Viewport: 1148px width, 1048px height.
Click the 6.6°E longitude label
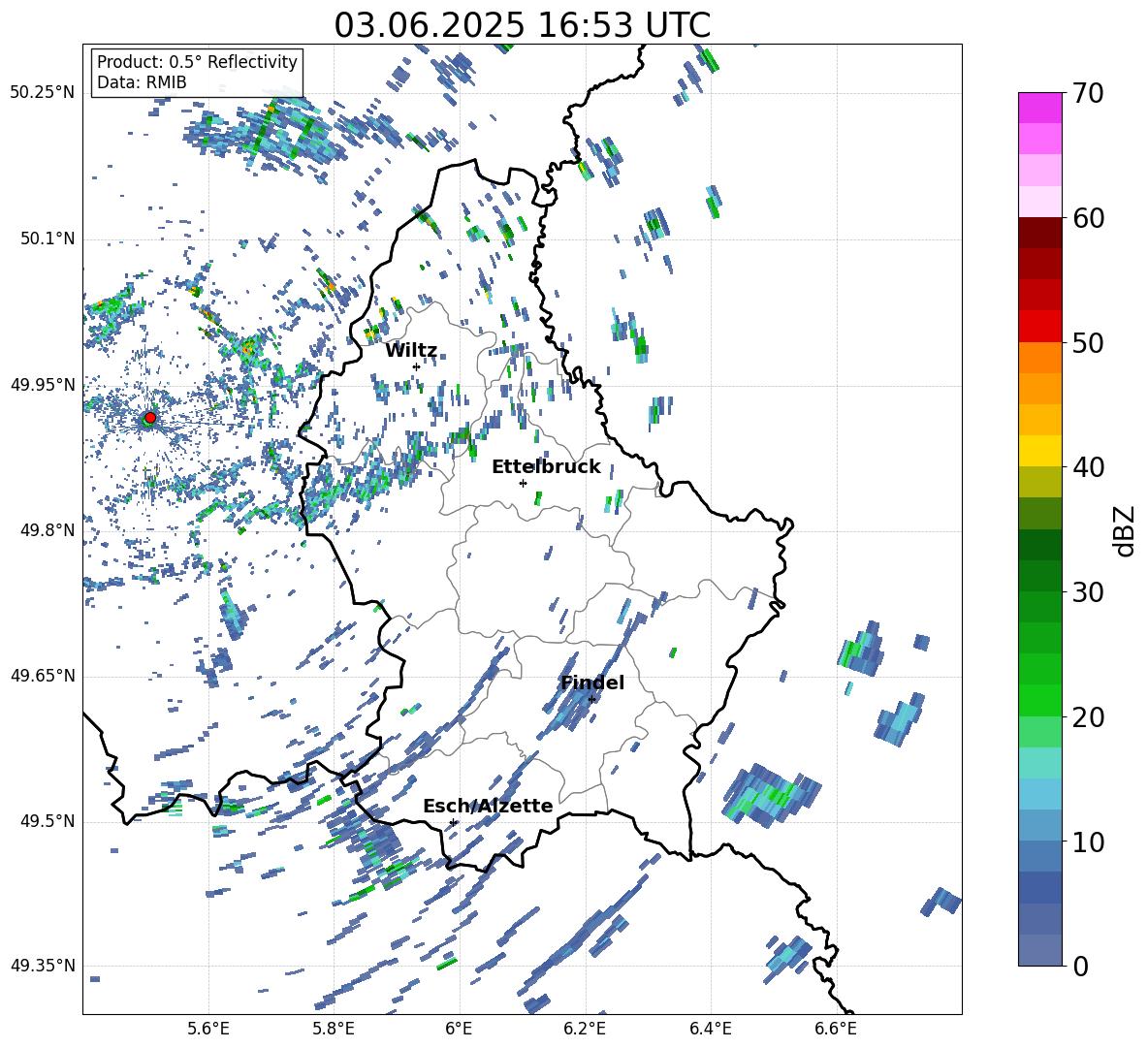point(836,1029)
